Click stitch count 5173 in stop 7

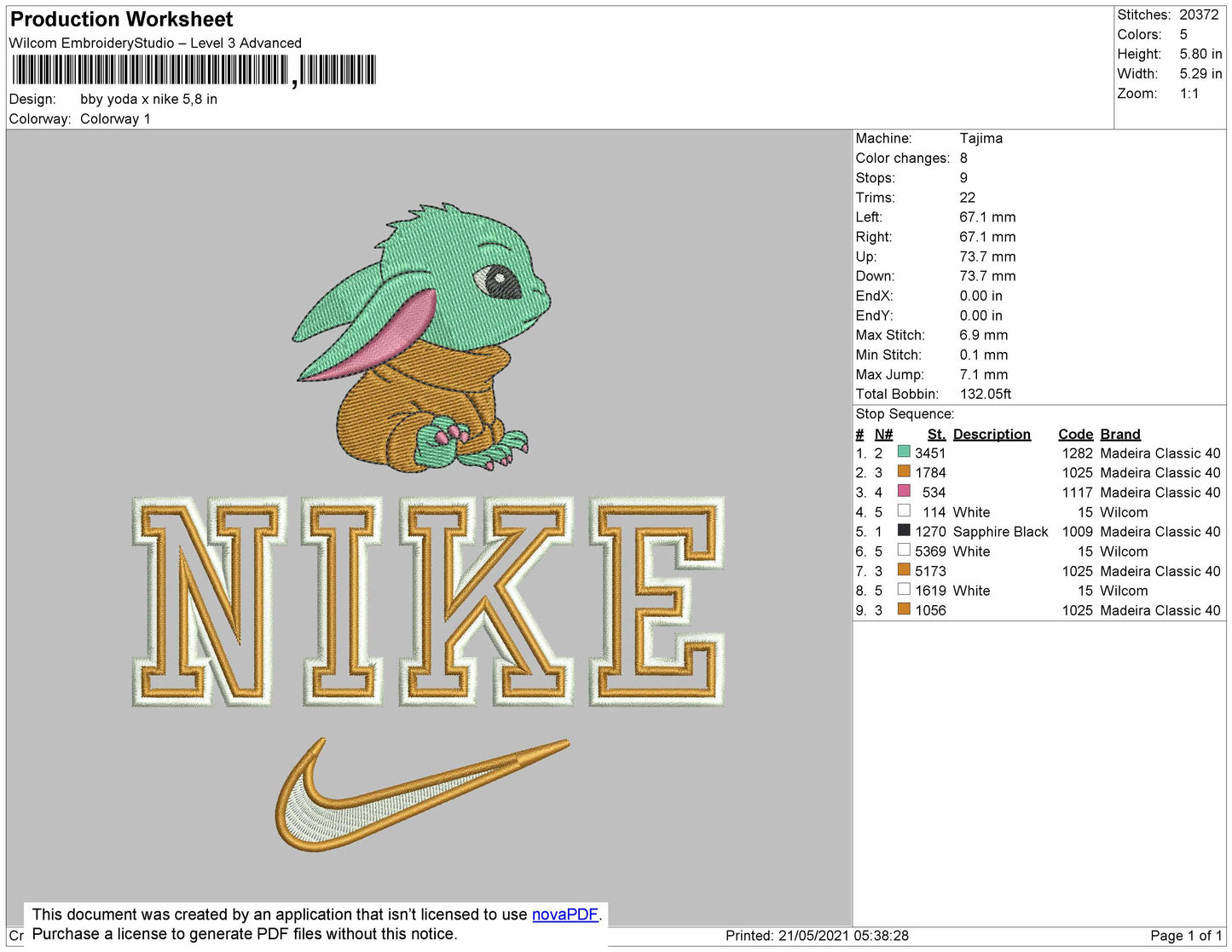[930, 571]
